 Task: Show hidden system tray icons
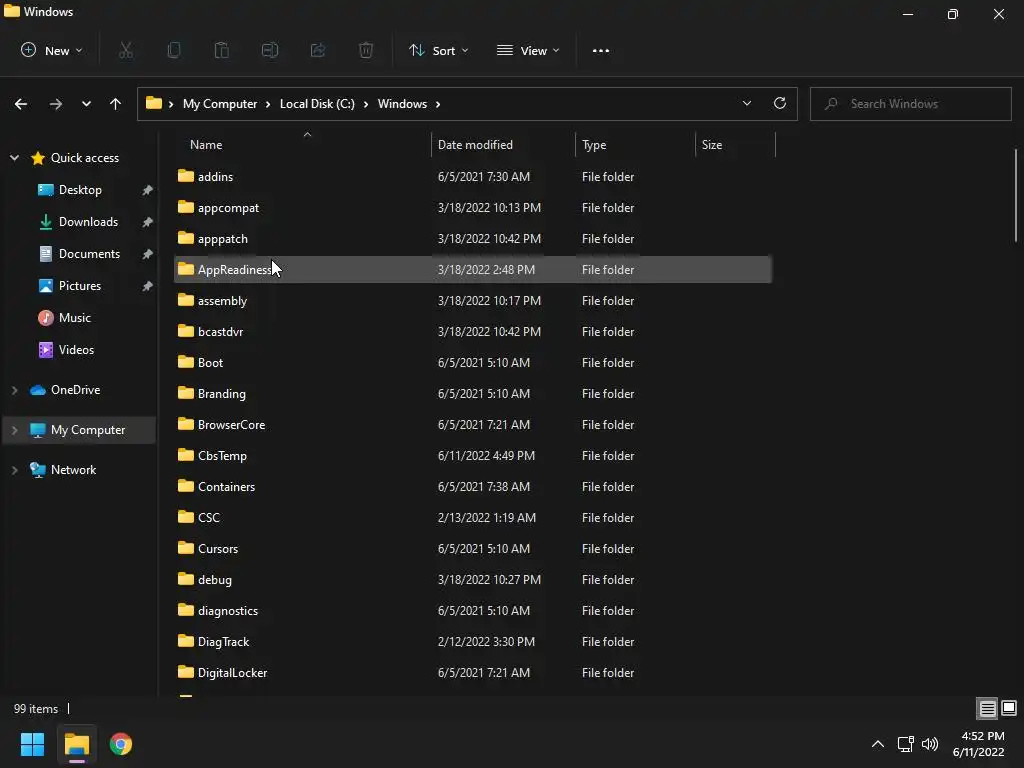click(878, 744)
